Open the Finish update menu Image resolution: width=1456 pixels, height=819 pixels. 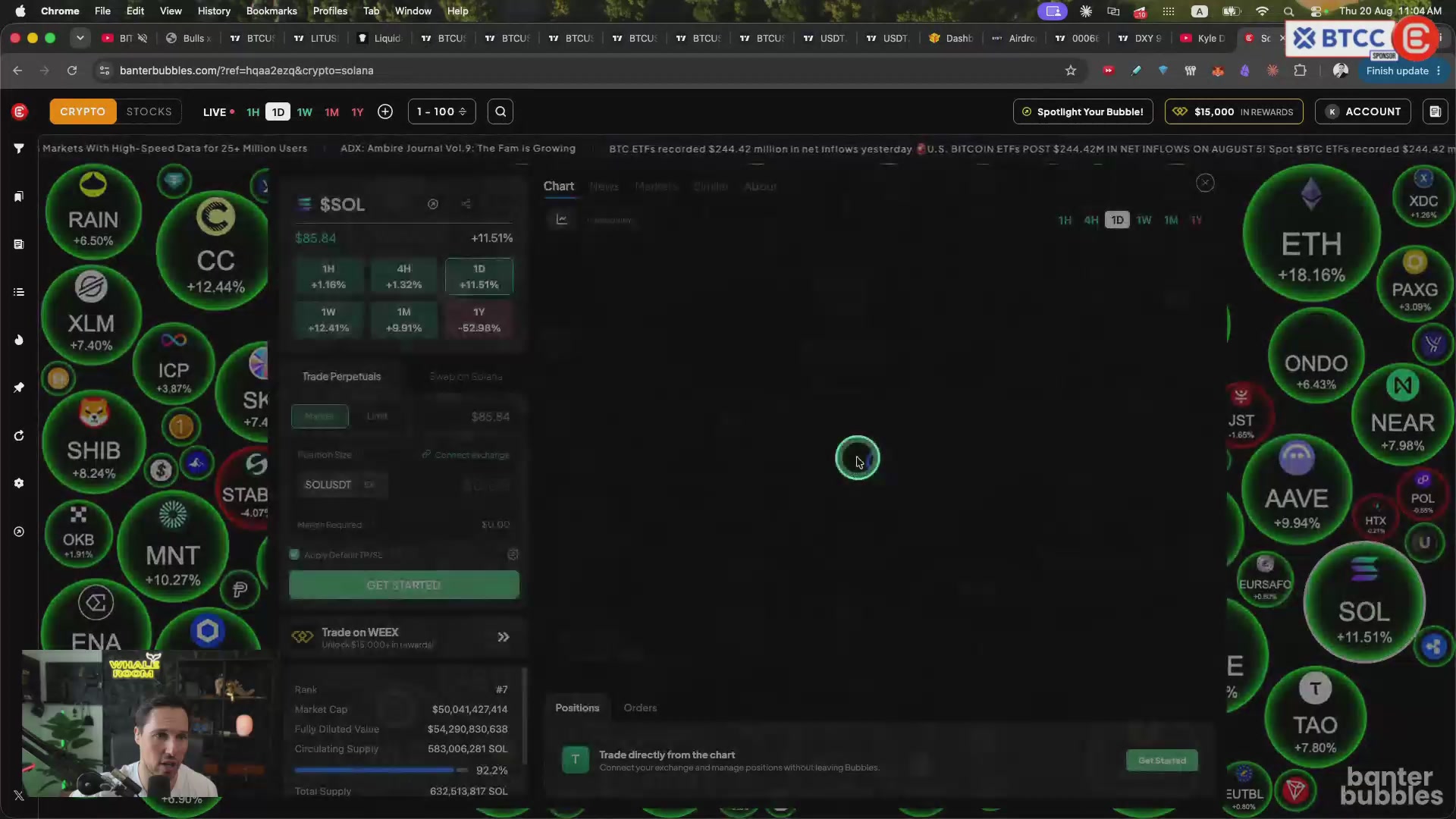(1403, 71)
